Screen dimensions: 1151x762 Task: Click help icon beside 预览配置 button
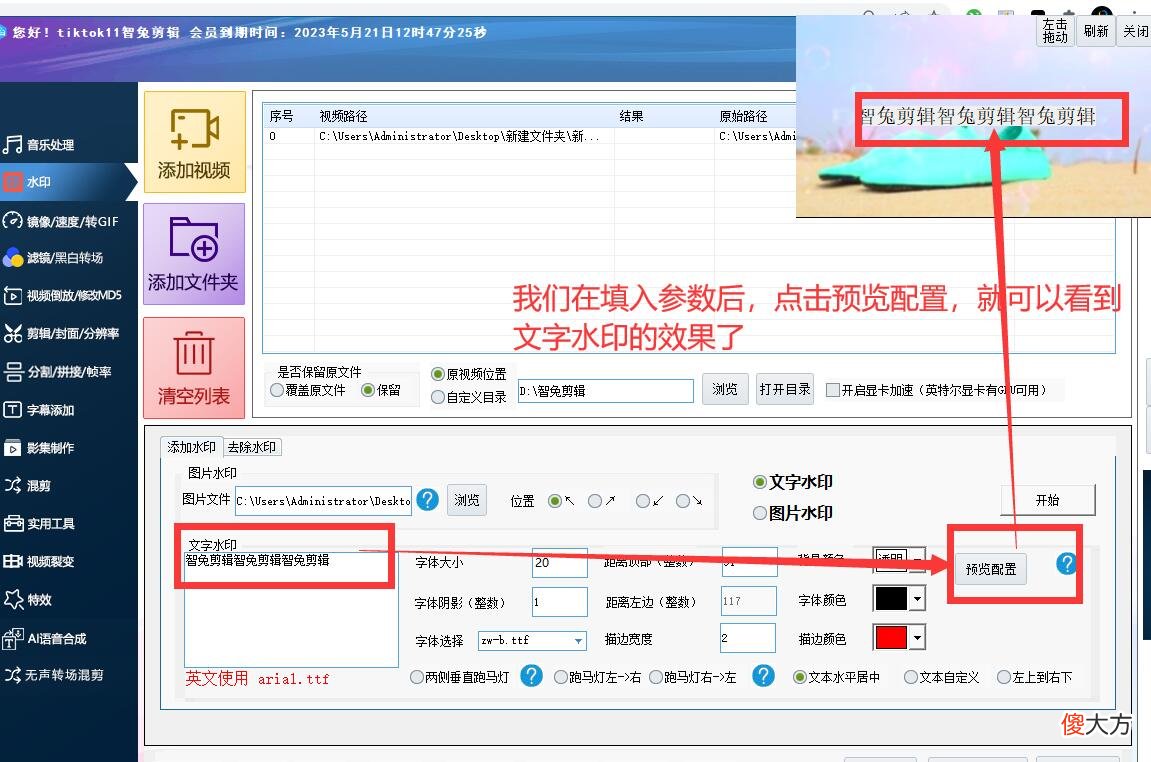[1067, 564]
